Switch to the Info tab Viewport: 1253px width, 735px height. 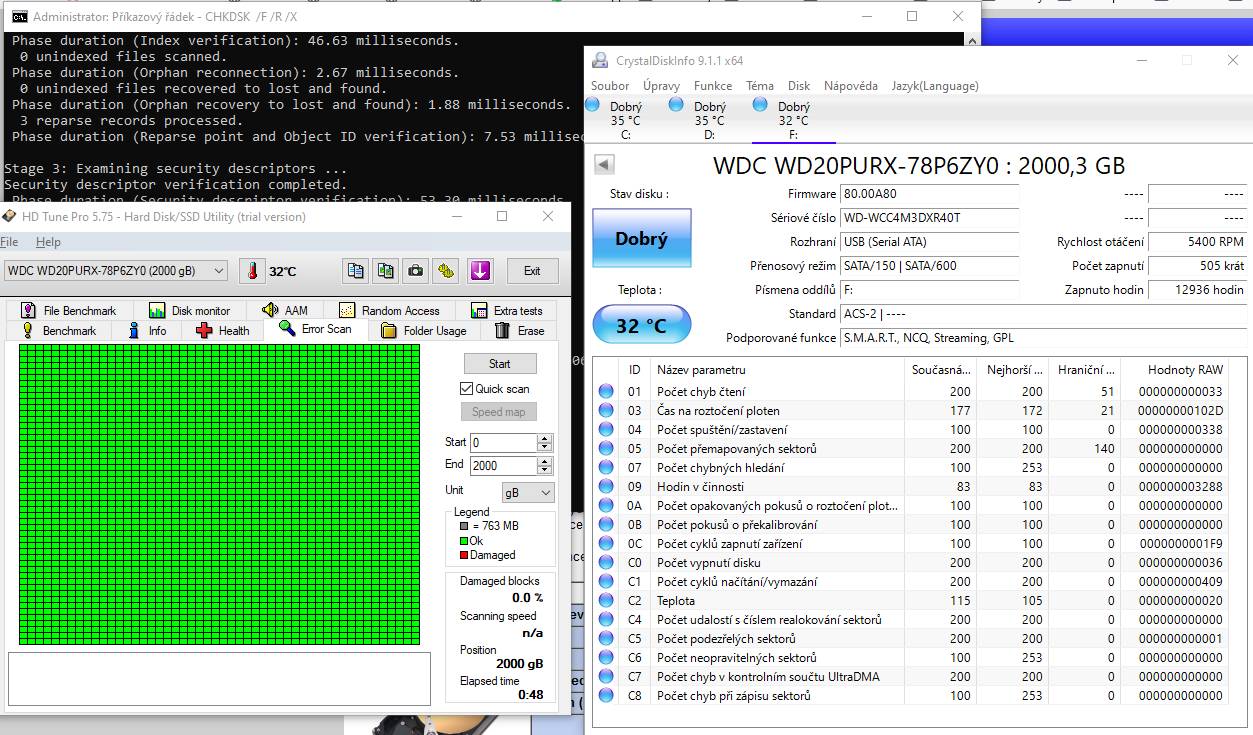click(x=148, y=331)
